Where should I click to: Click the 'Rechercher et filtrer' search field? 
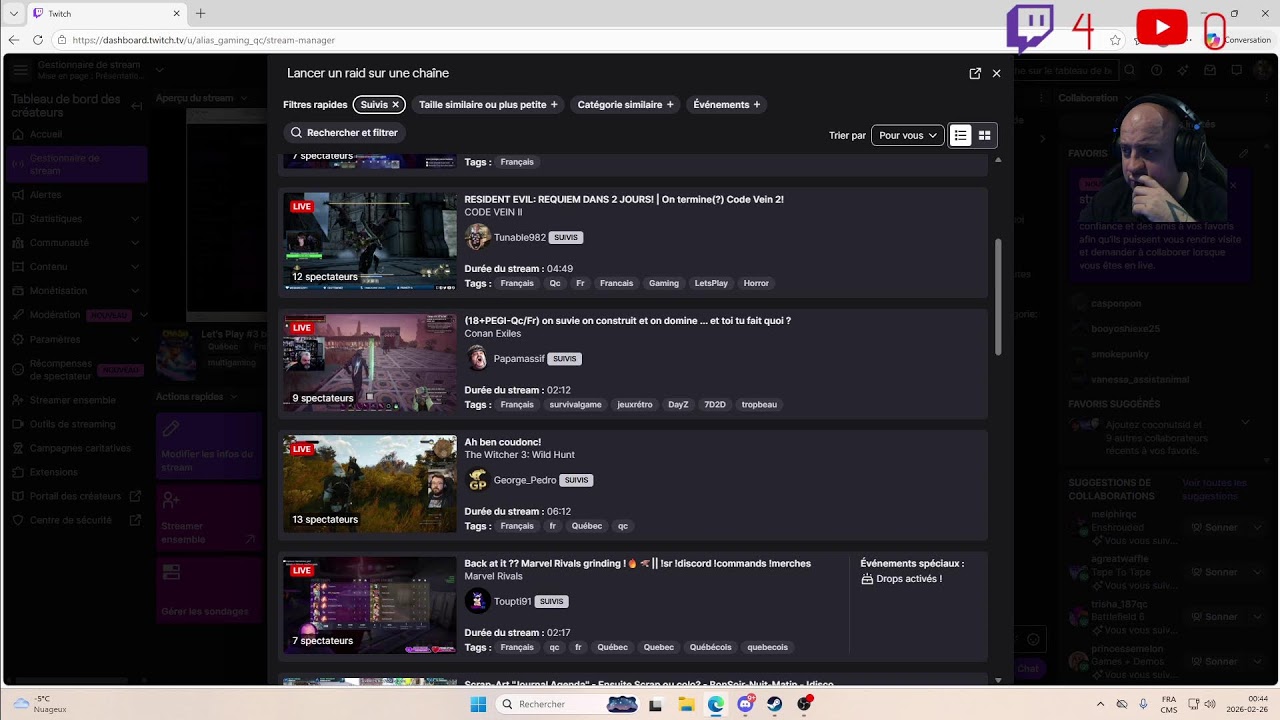[345, 133]
